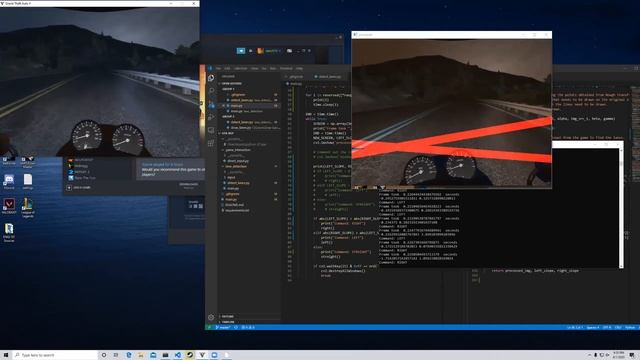Select the highlighted main.py row under GROUP 1

(250, 106)
